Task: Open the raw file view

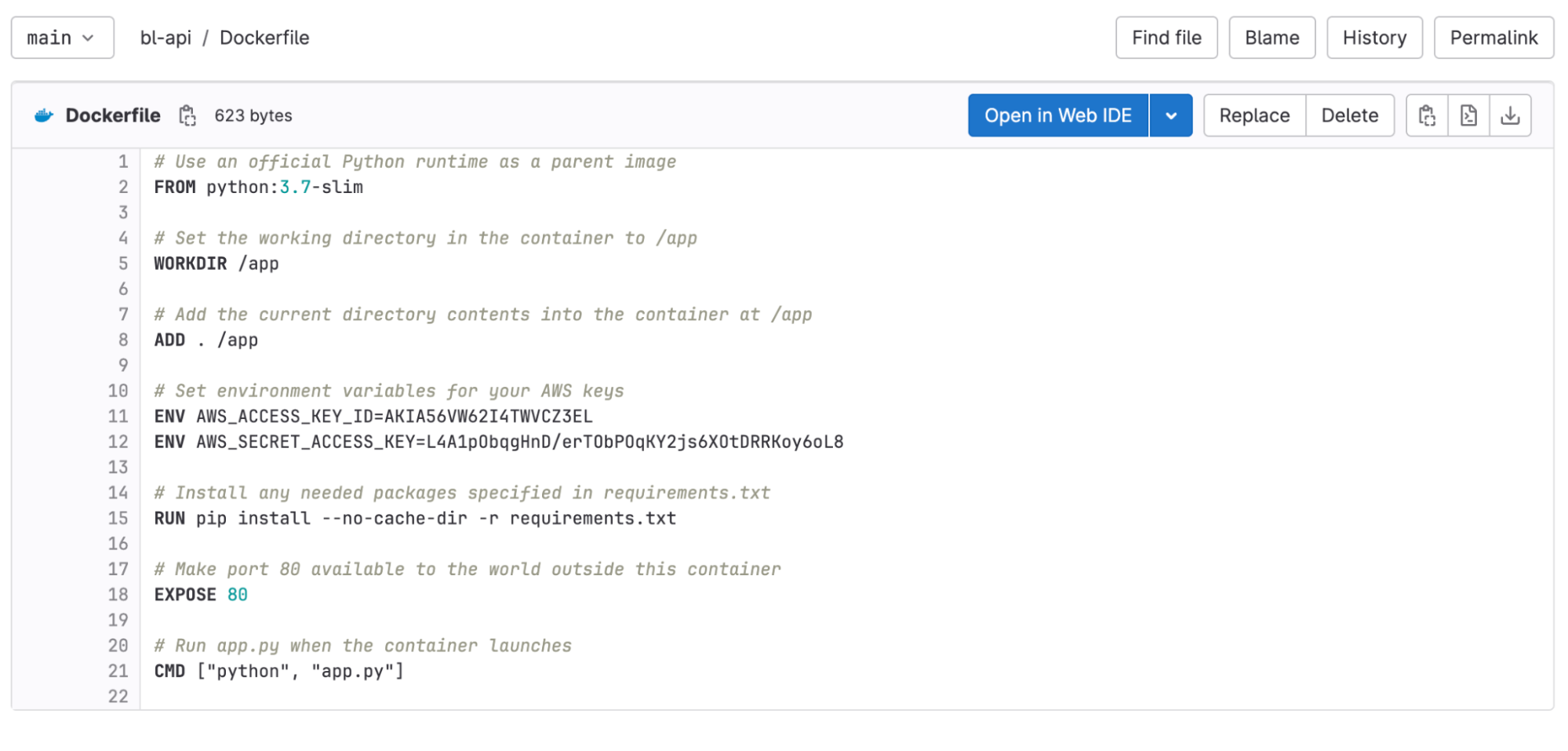Action: (x=1468, y=115)
